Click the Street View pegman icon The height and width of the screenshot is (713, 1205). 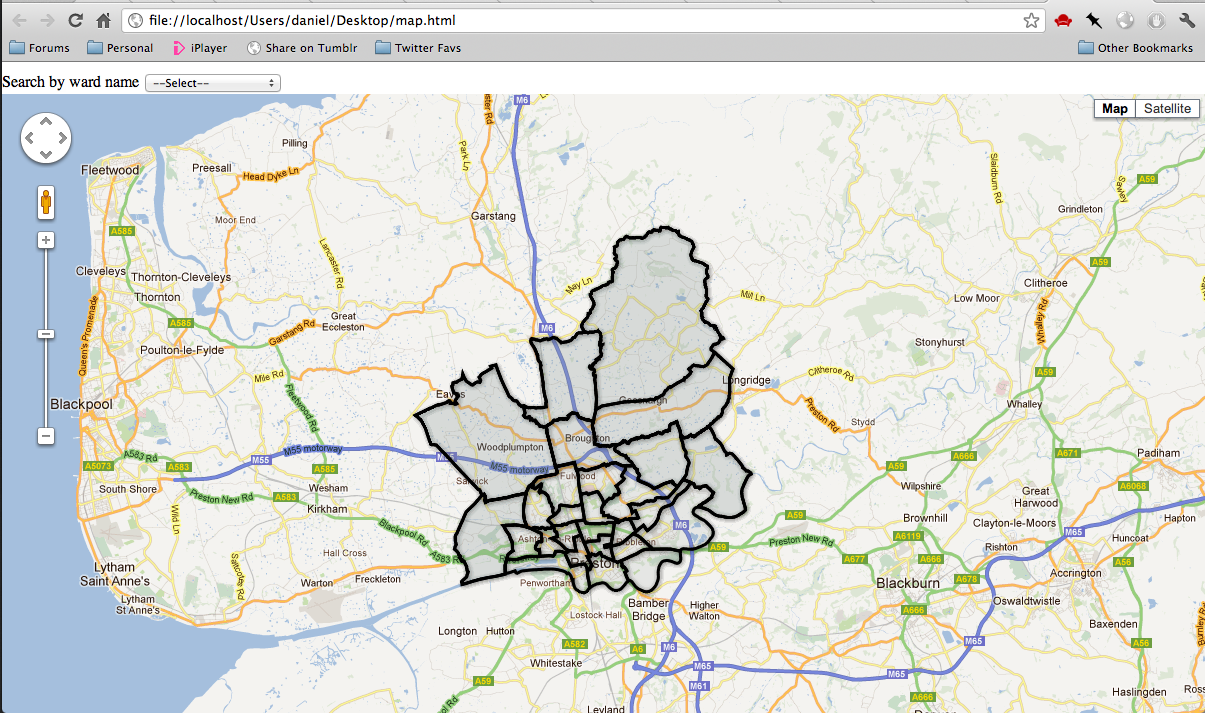pyautogui.click(x=46, y=202)
